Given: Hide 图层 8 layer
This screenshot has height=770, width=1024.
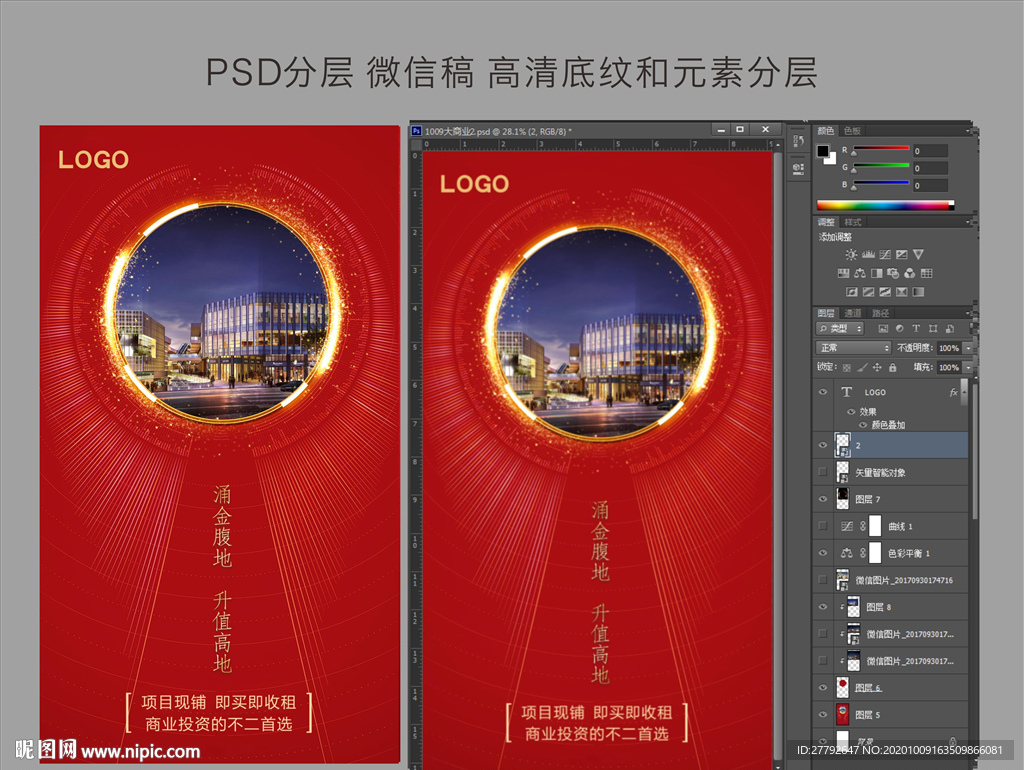Looking at the screenshot, I should point(823,607).
